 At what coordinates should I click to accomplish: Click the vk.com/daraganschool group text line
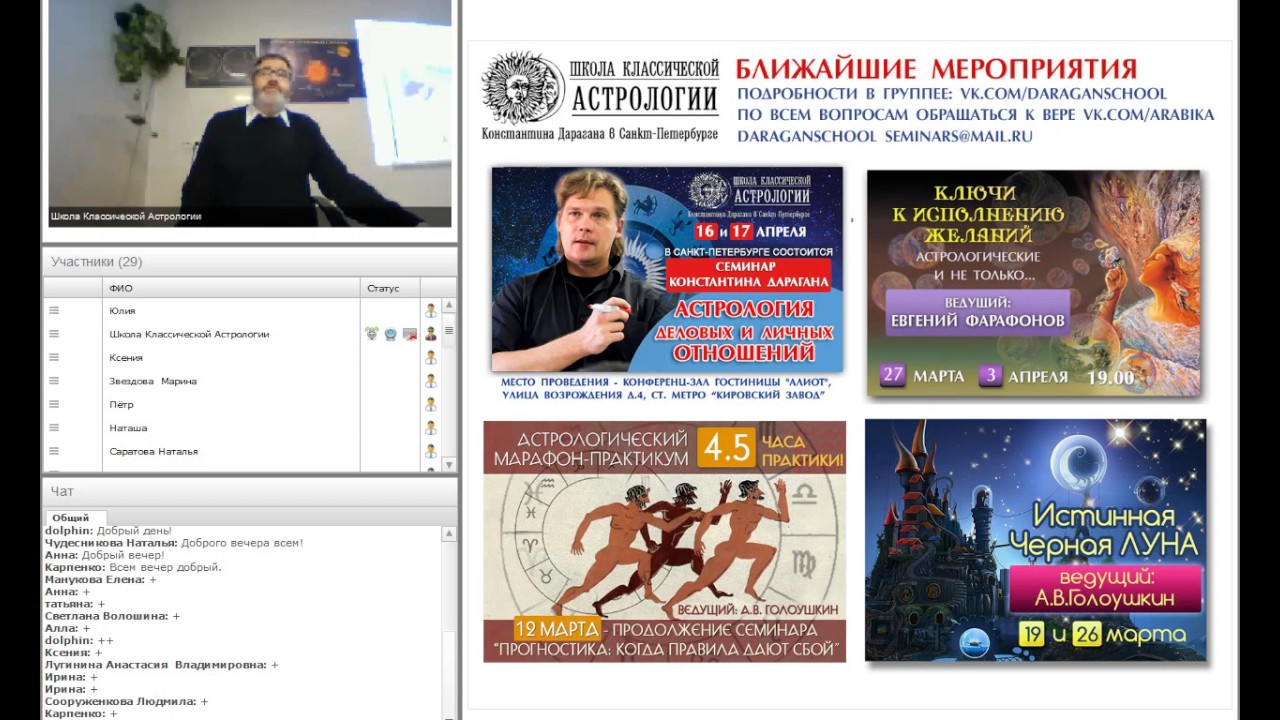coord(952,94)
